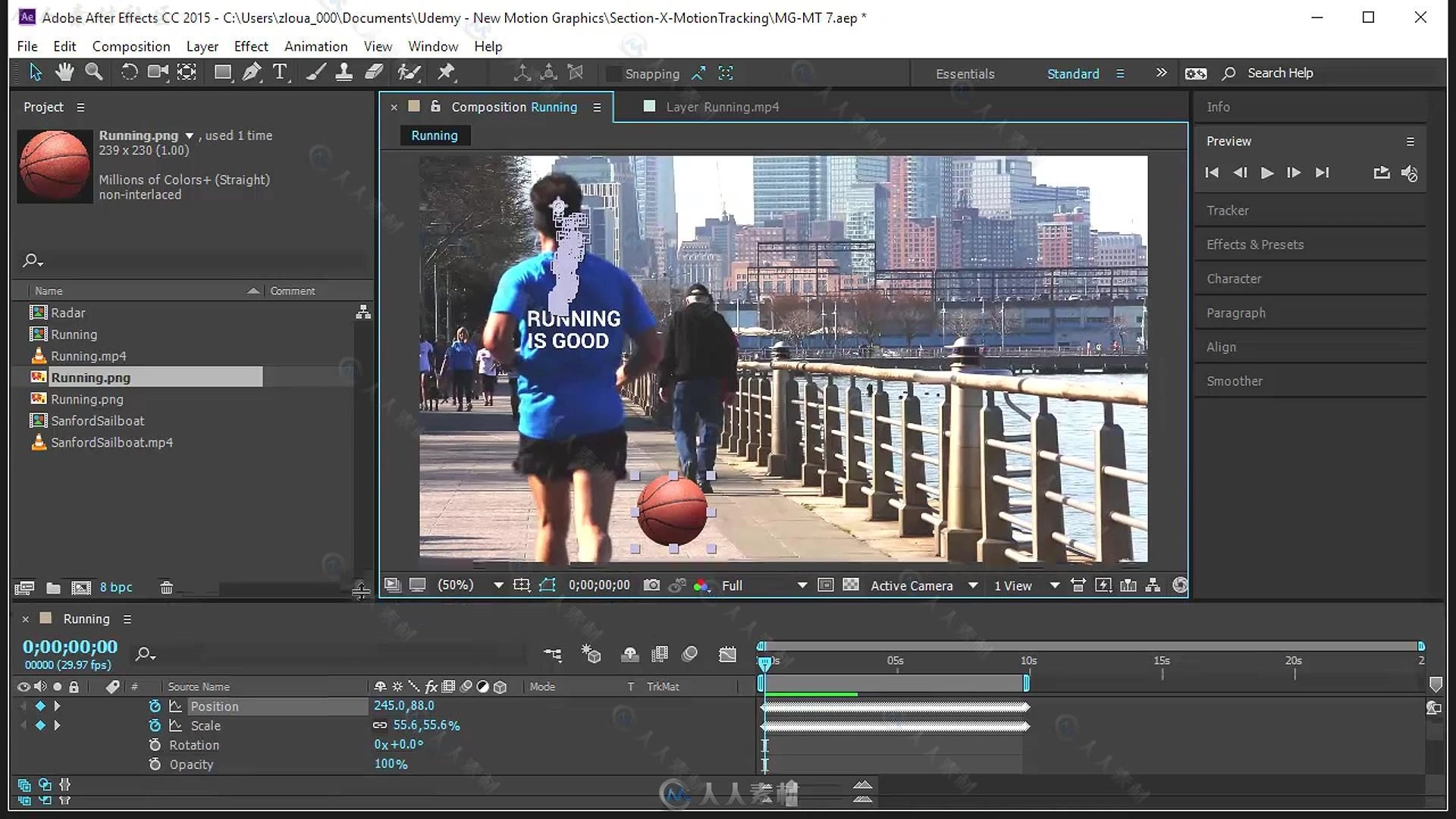This screenshot has height=819, width=1456.
Task: Delete selected project item with trash icon
Action: click(x=166, y=588)
